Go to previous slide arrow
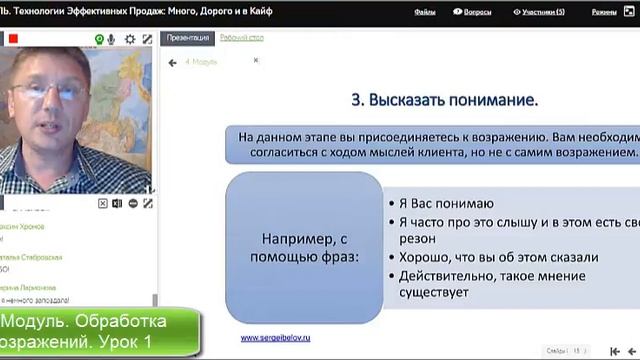The width and height of the screenshot is (640, 360). 632,351
